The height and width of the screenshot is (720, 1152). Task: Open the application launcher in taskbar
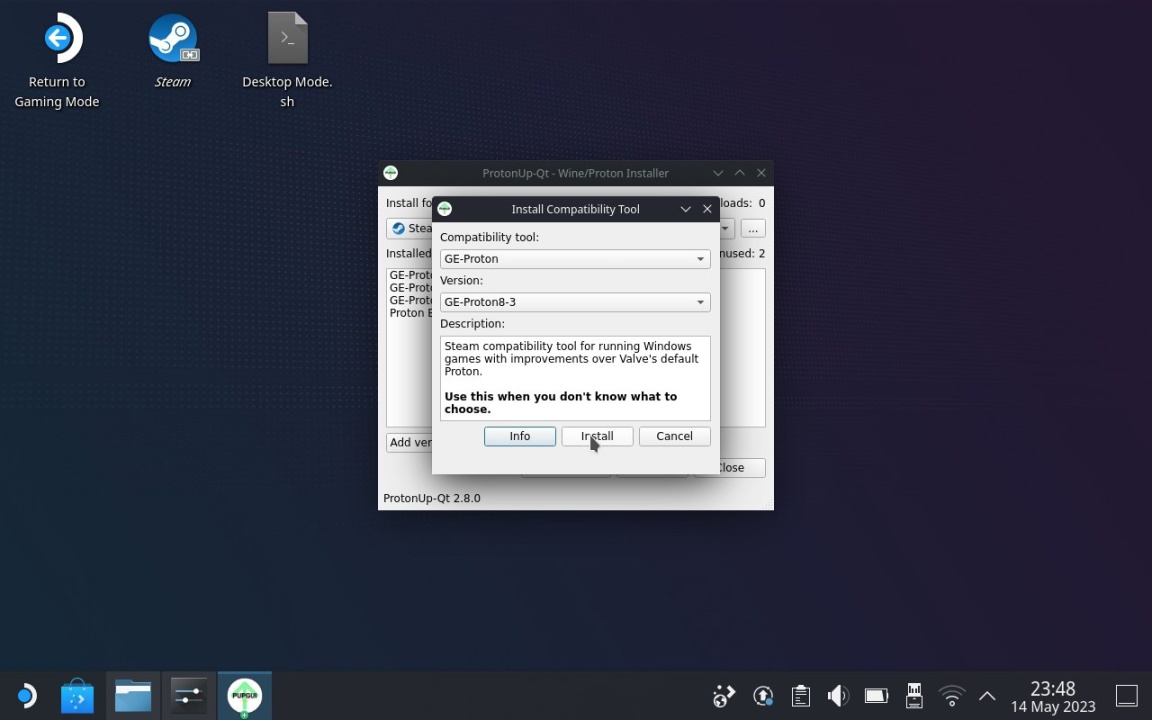26,695
